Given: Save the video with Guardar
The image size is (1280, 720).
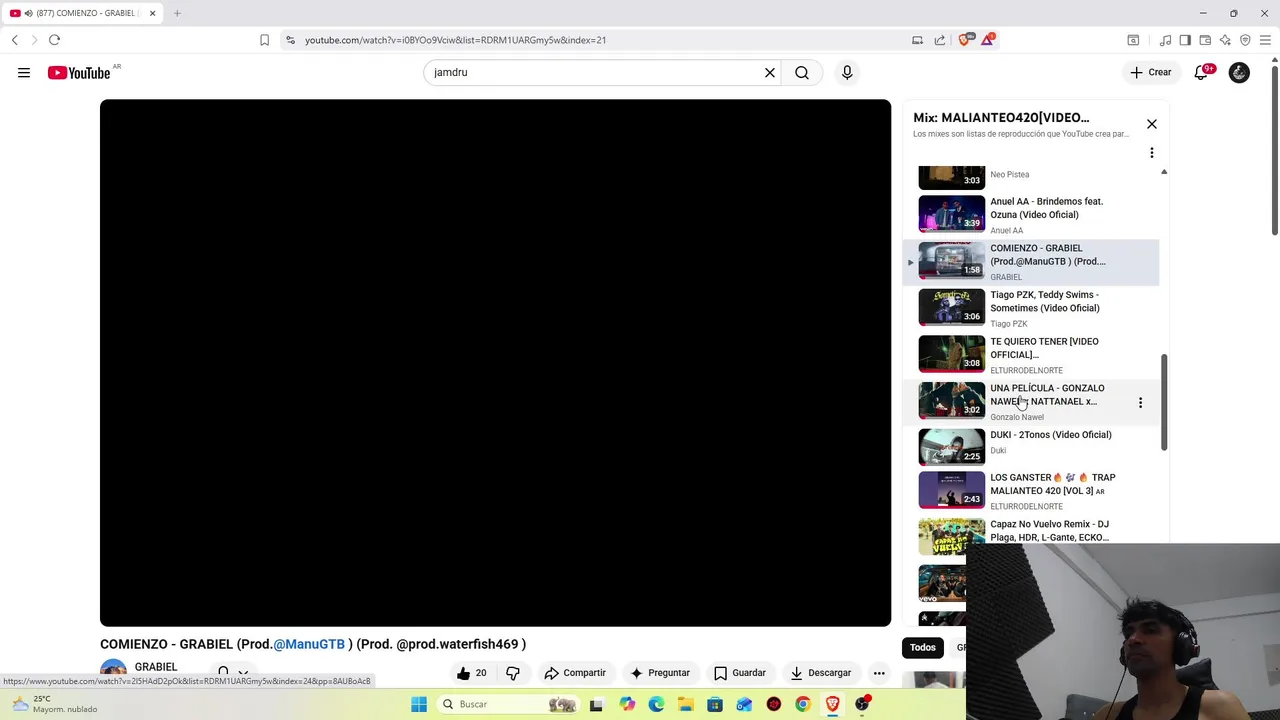Looking at the screenshot, I should point(740,673).
